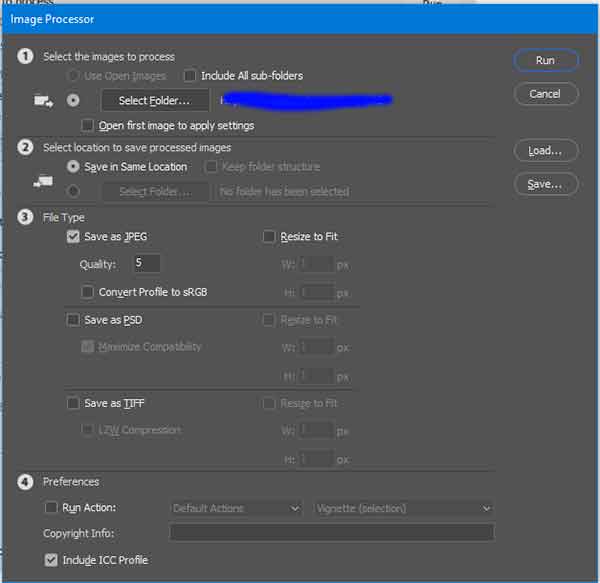
Task: Enable Resize to Fit for JPEG
Action: coord(269,237)
